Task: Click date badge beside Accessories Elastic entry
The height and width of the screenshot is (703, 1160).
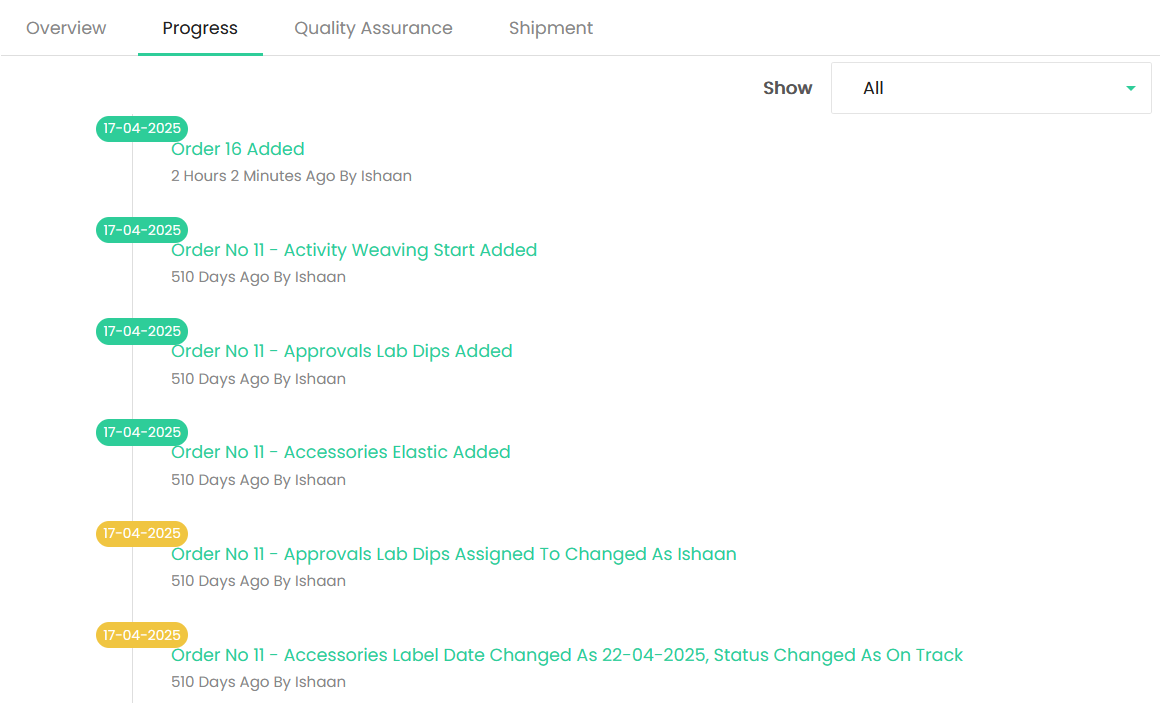Action: click(142, 432)
